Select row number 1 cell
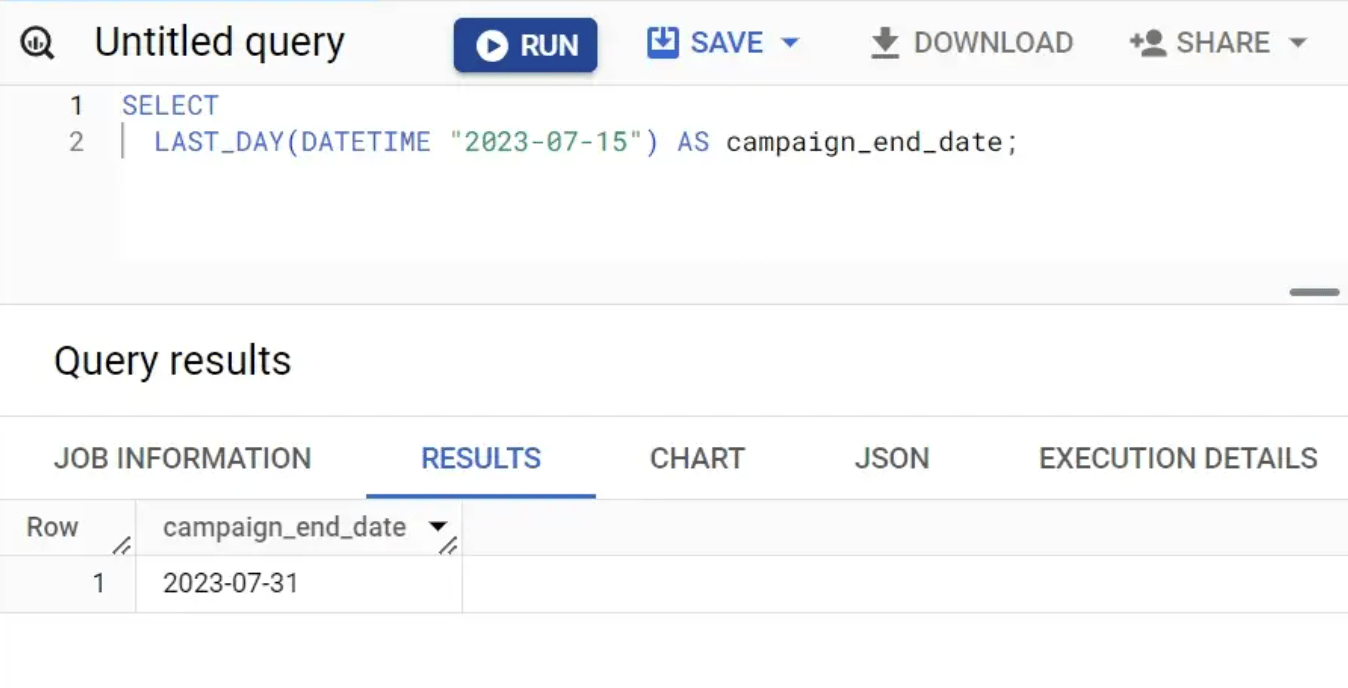The image size is (1348, 688). [x=68, y=584]
